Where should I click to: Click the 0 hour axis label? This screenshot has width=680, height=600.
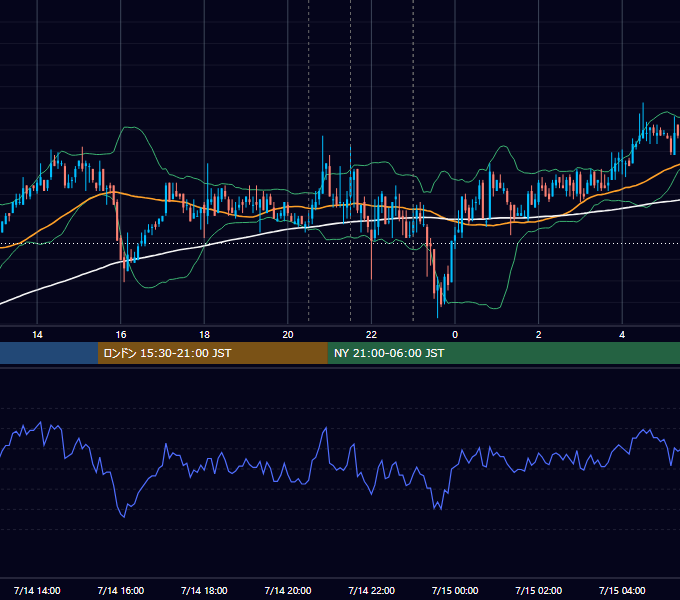click(x=455, y=335)
